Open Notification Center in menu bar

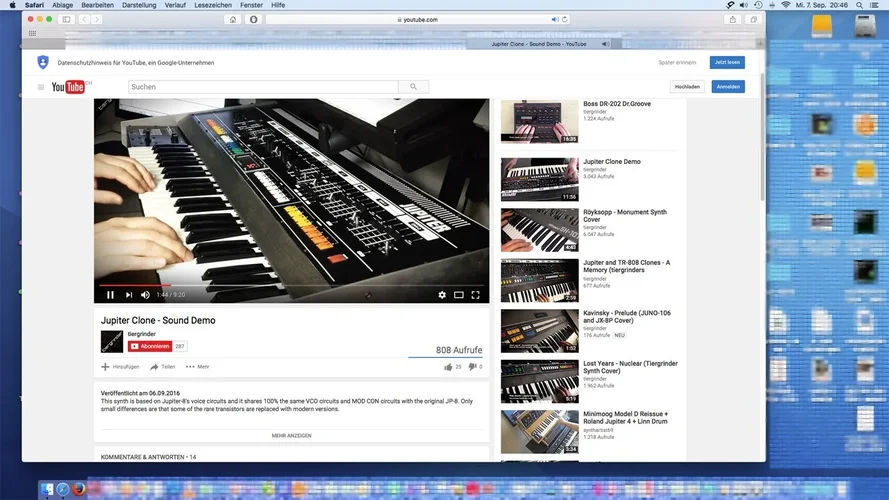pos(874,5)
